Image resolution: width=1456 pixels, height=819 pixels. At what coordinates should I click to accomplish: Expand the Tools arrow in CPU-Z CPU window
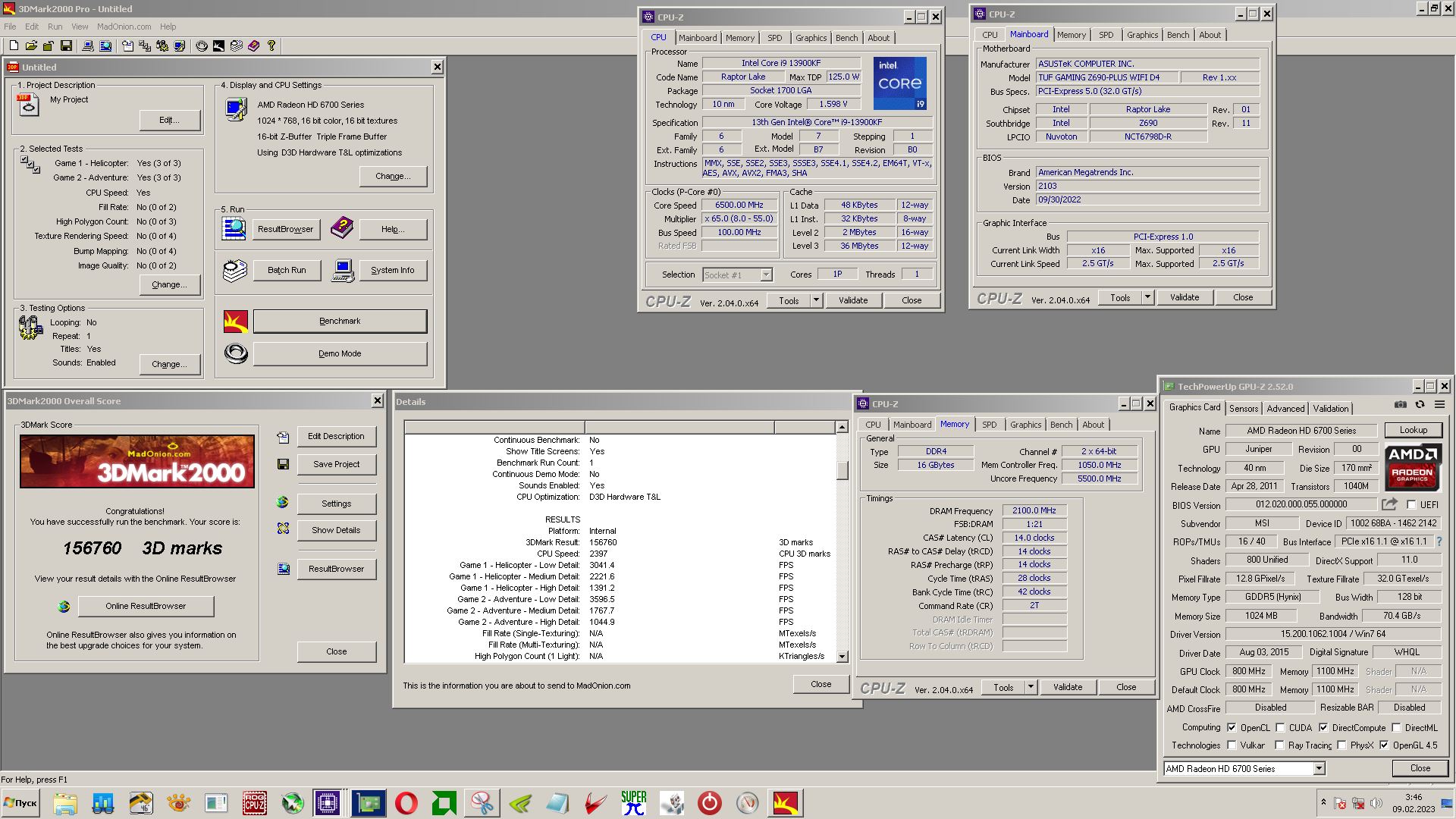(816, 300)
